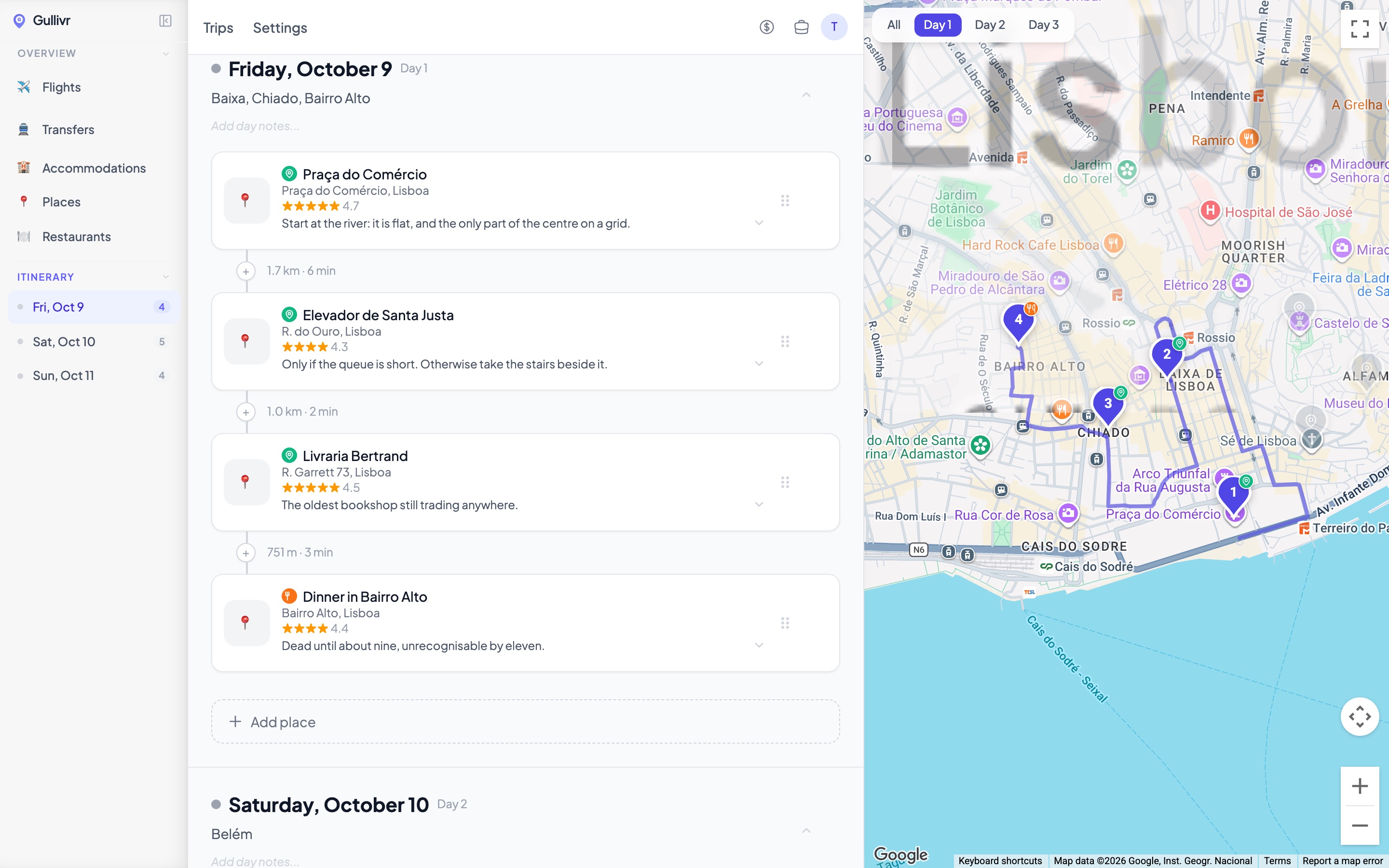Click the Gullivr logo pin
The image size is (1389, 868).
pyautogui.click(x=19, y=21)
